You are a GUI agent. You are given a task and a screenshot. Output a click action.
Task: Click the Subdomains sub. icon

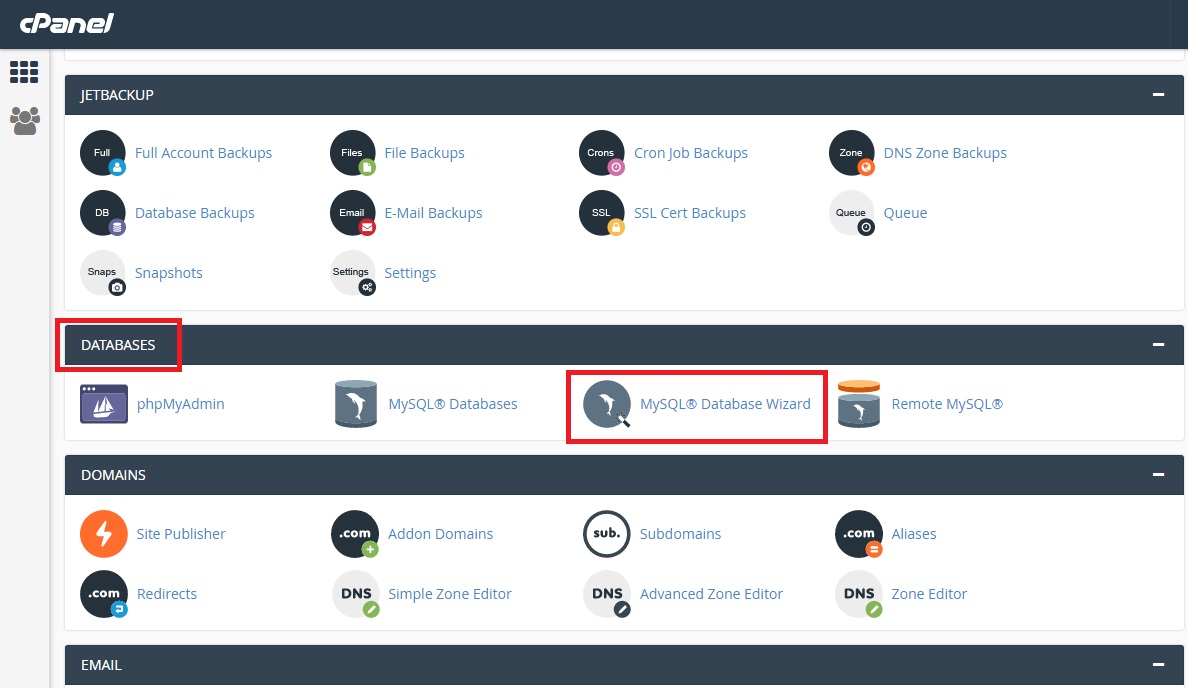tap(607, 534)
